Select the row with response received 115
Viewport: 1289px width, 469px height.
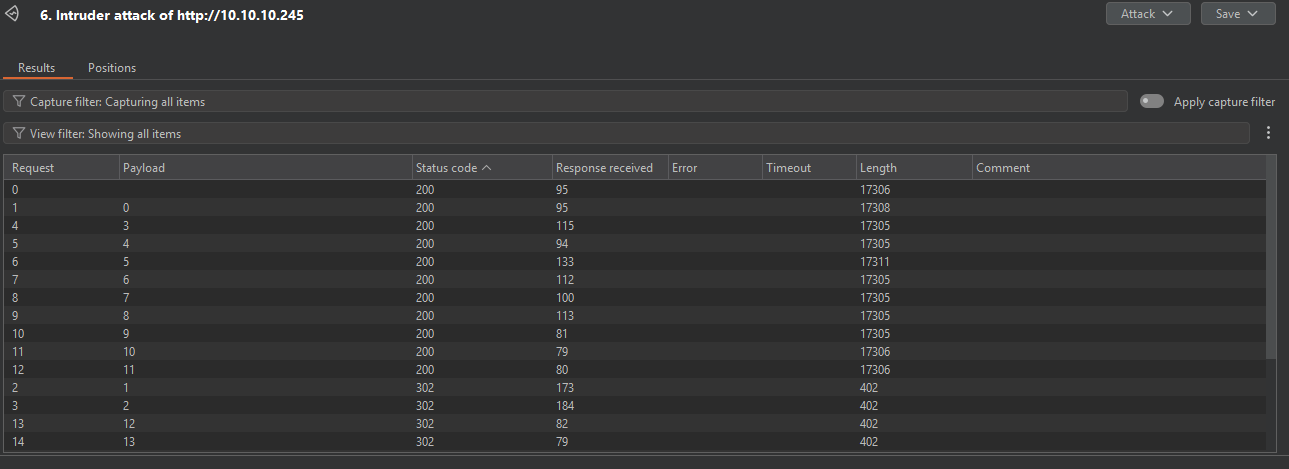pyautogui.click(x=634, y=225)
